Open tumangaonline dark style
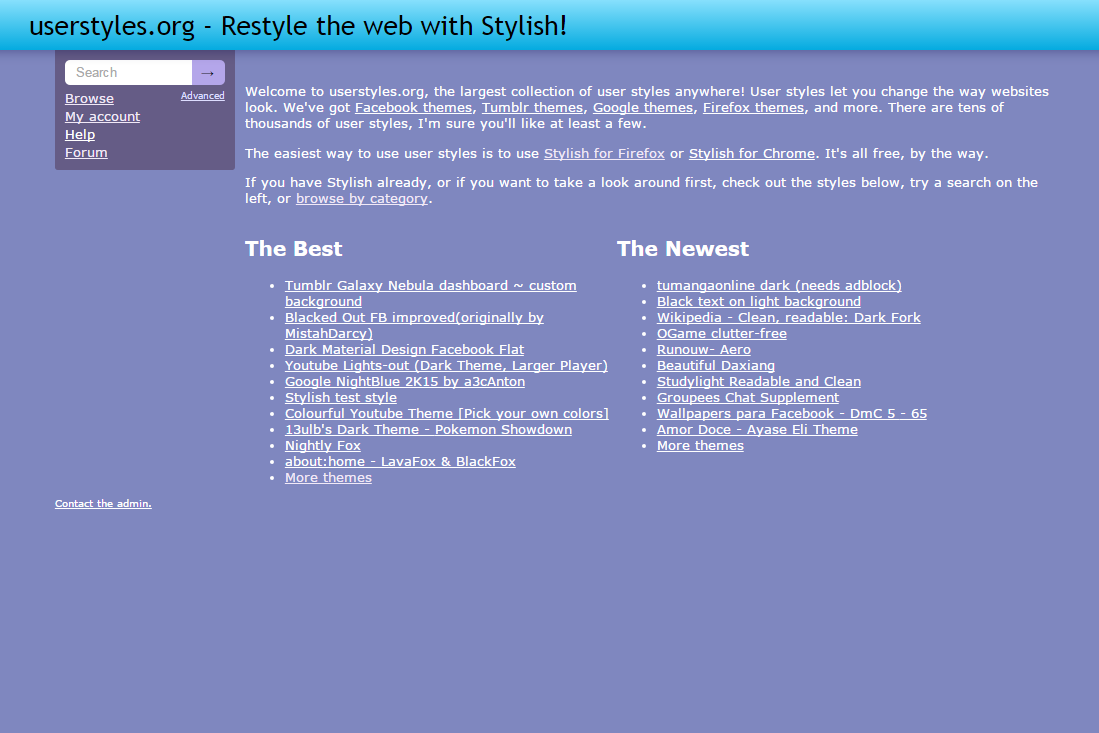The height and width of the screenshot is (733, 1099). [779, 286]
